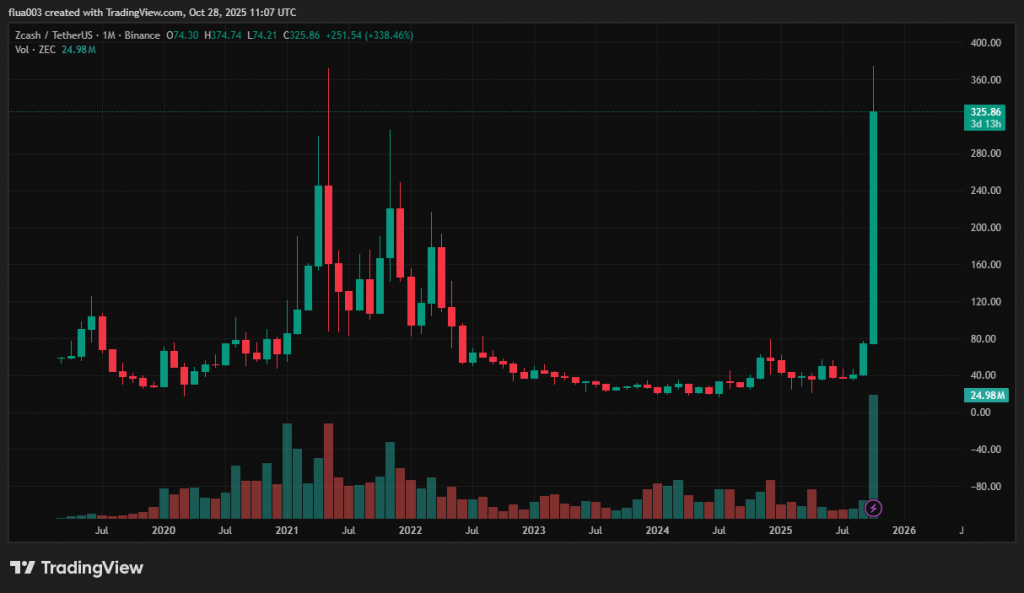Click the TradingView logo at bottom left

pyautogui.click(x=77, y=568)
